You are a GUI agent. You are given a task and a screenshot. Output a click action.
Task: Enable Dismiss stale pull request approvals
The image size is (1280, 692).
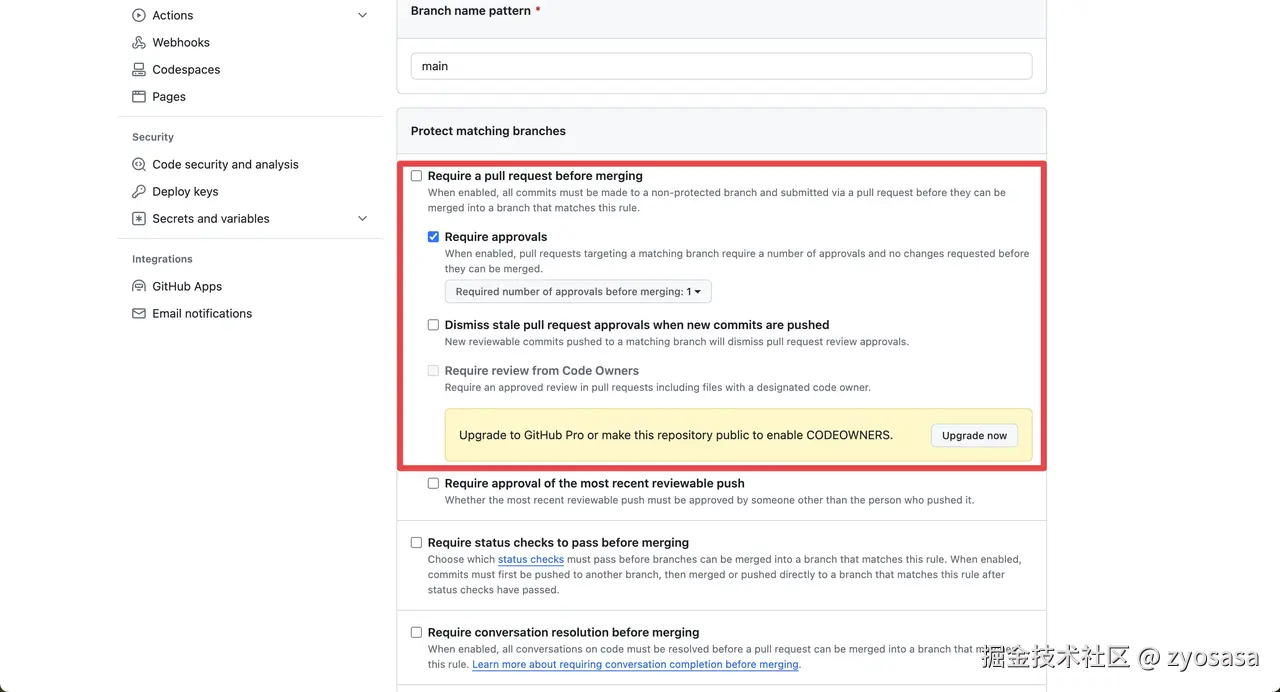tap(434, 325)
